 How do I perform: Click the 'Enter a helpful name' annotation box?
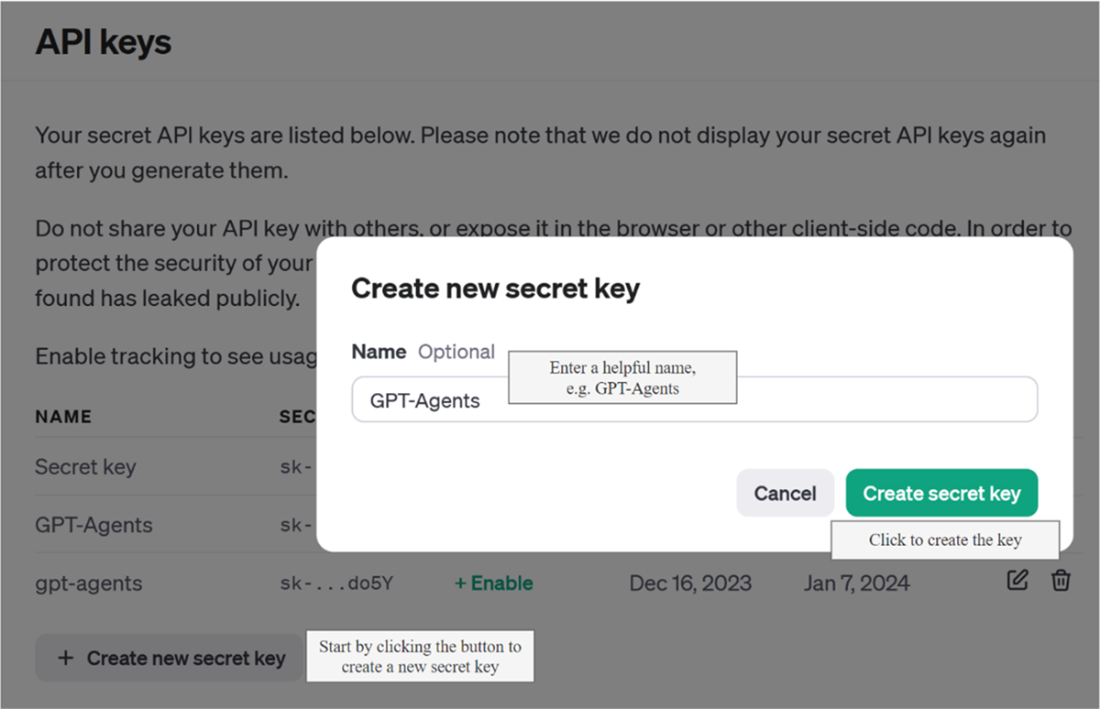[x=622, y=377]
